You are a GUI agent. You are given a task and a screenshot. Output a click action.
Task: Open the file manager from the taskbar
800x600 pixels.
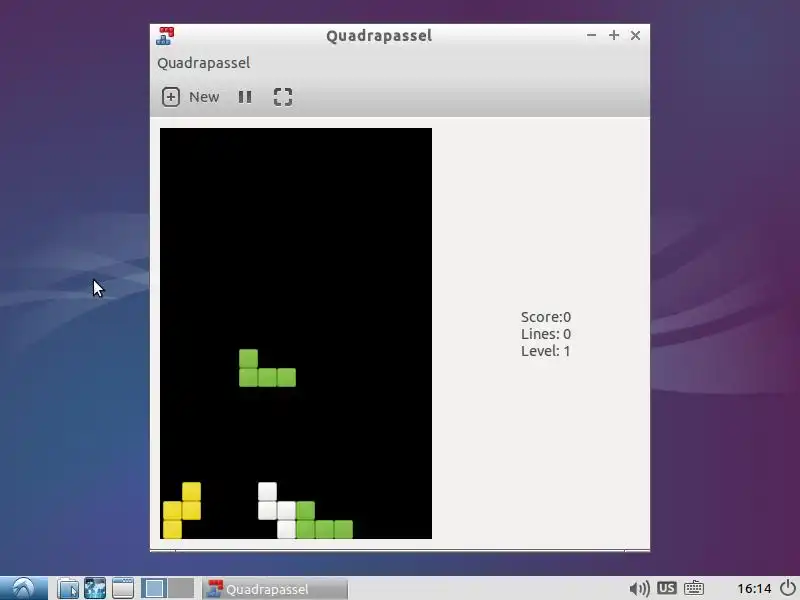67,588
